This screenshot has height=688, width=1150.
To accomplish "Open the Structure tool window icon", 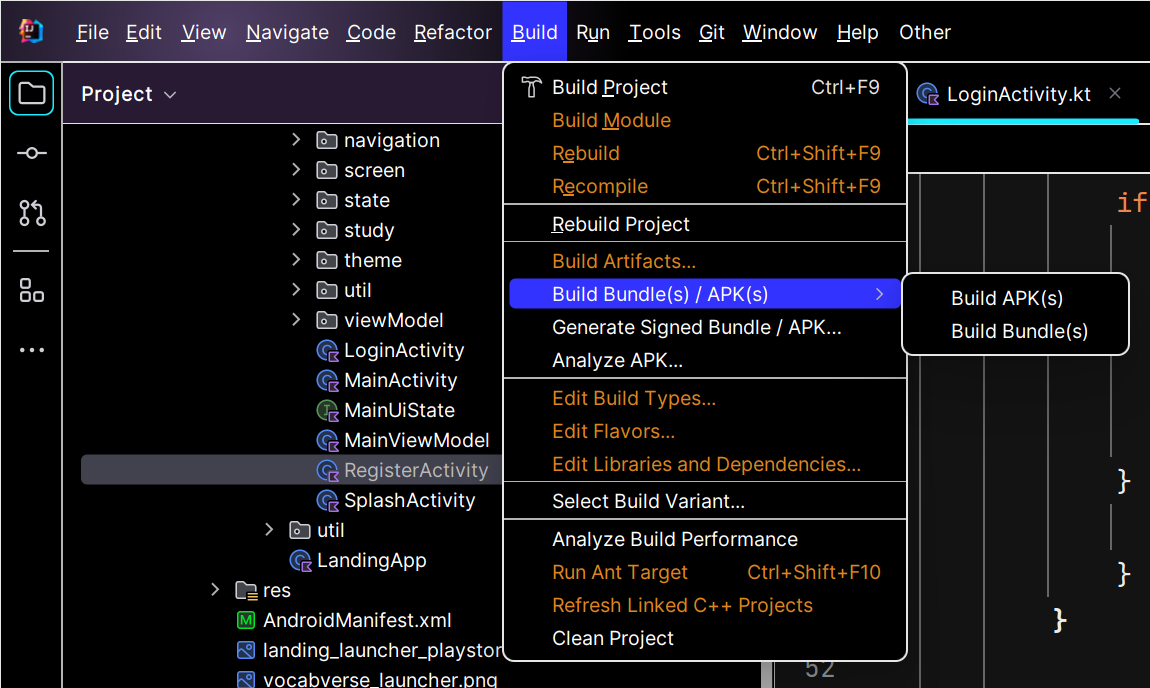I will pyautogui.click(x=32, y=290).
